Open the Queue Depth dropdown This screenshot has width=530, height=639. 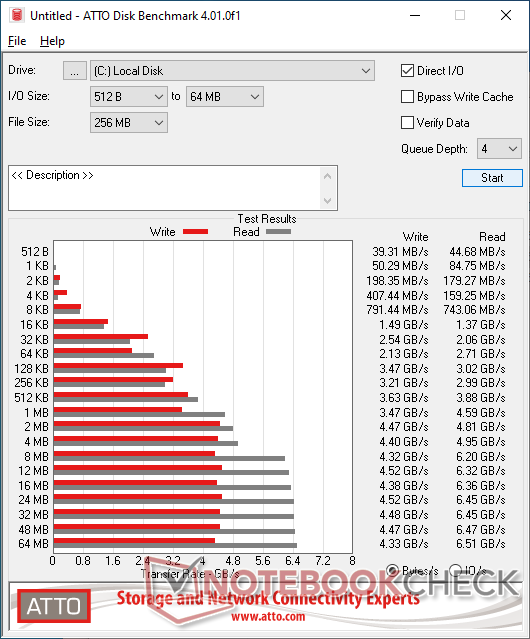pyautogui.click(x=499, y=149)
